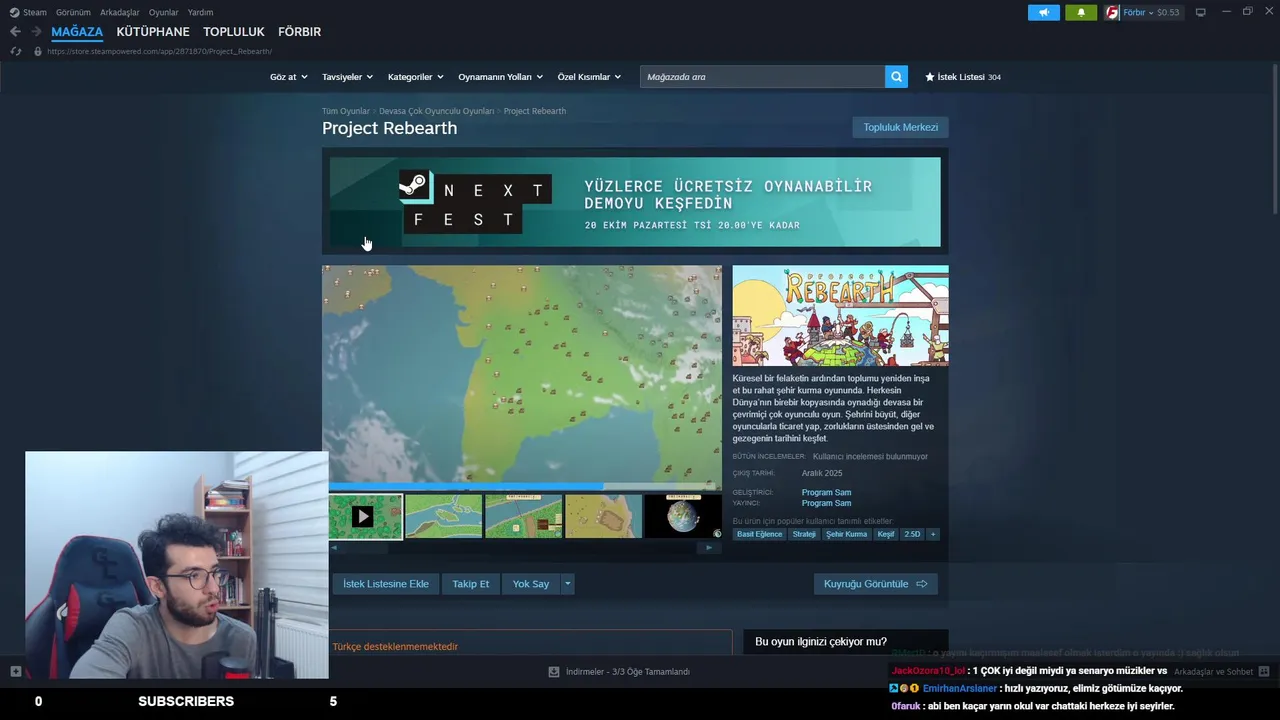The height and width of the screenshot is (720, 1280).
Task: Switch to the TOPLULUK tab
Action: (x=234, y=32)
